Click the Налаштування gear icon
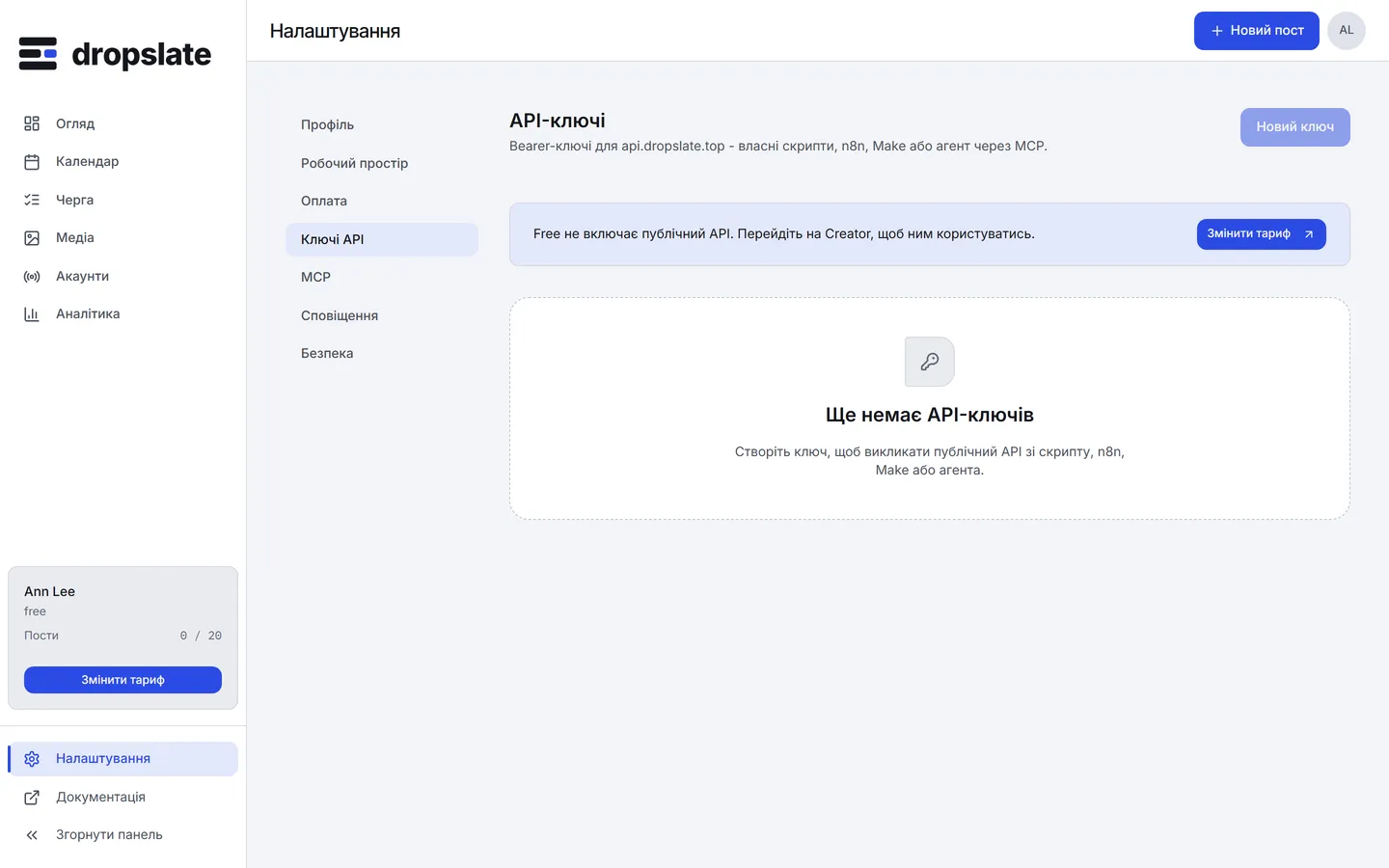Image resolution: width=1389 pixels, height=868 pixels. (x=32, y=759)
